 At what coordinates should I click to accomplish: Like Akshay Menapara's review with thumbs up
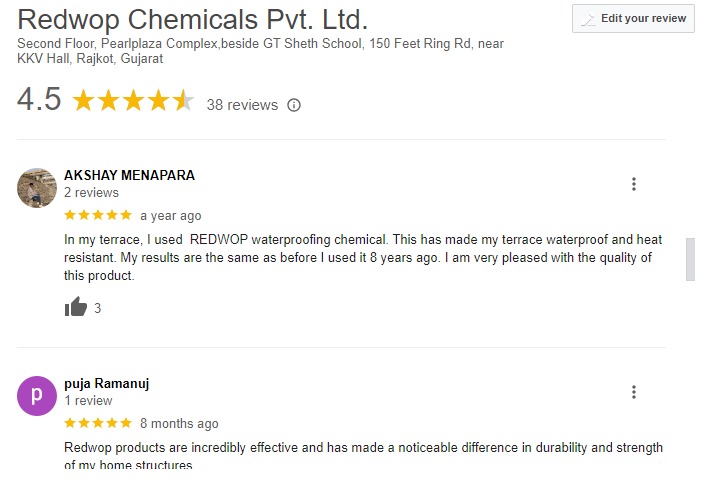[76, 308]
